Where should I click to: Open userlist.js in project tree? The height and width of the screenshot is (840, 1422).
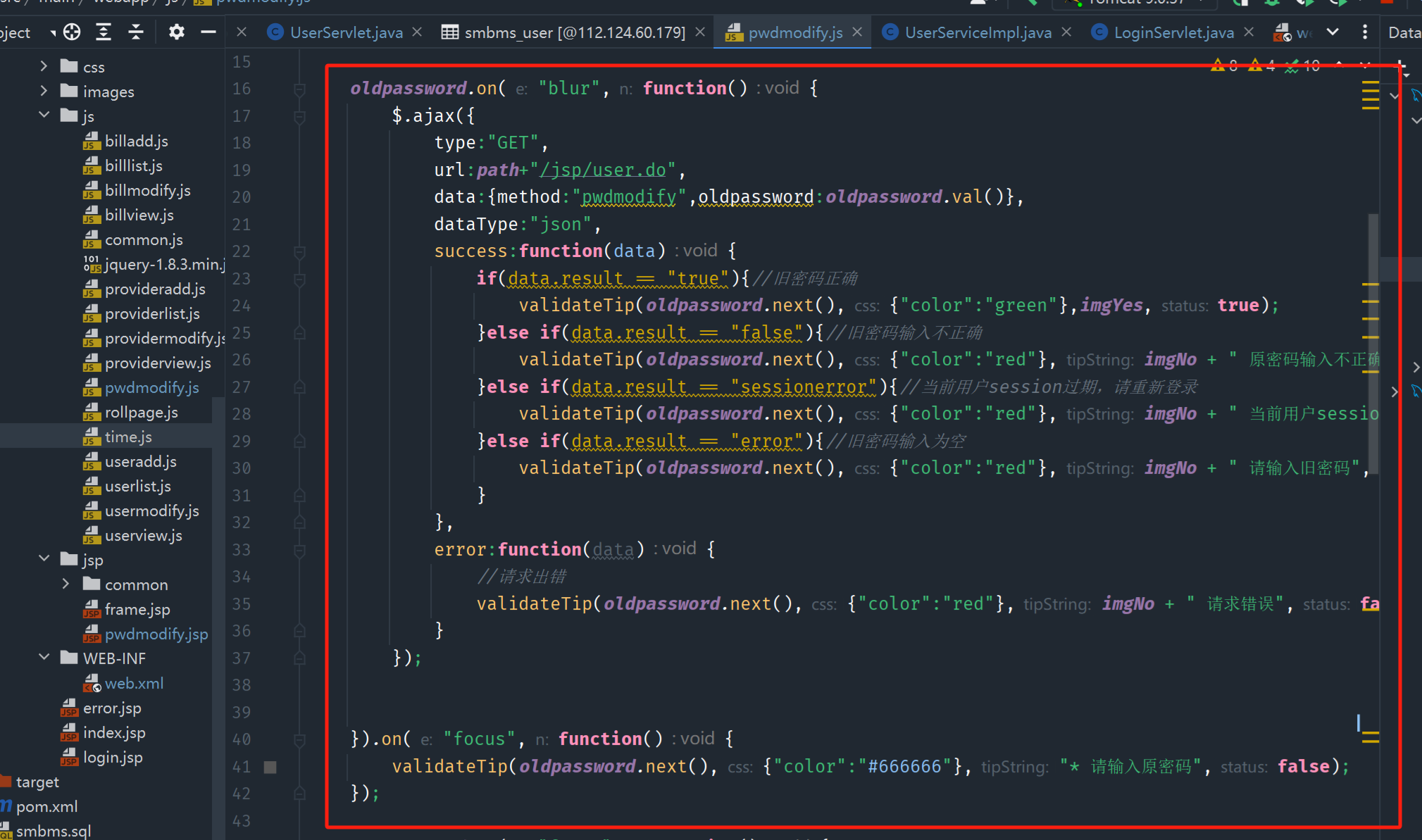coord(137,486)
